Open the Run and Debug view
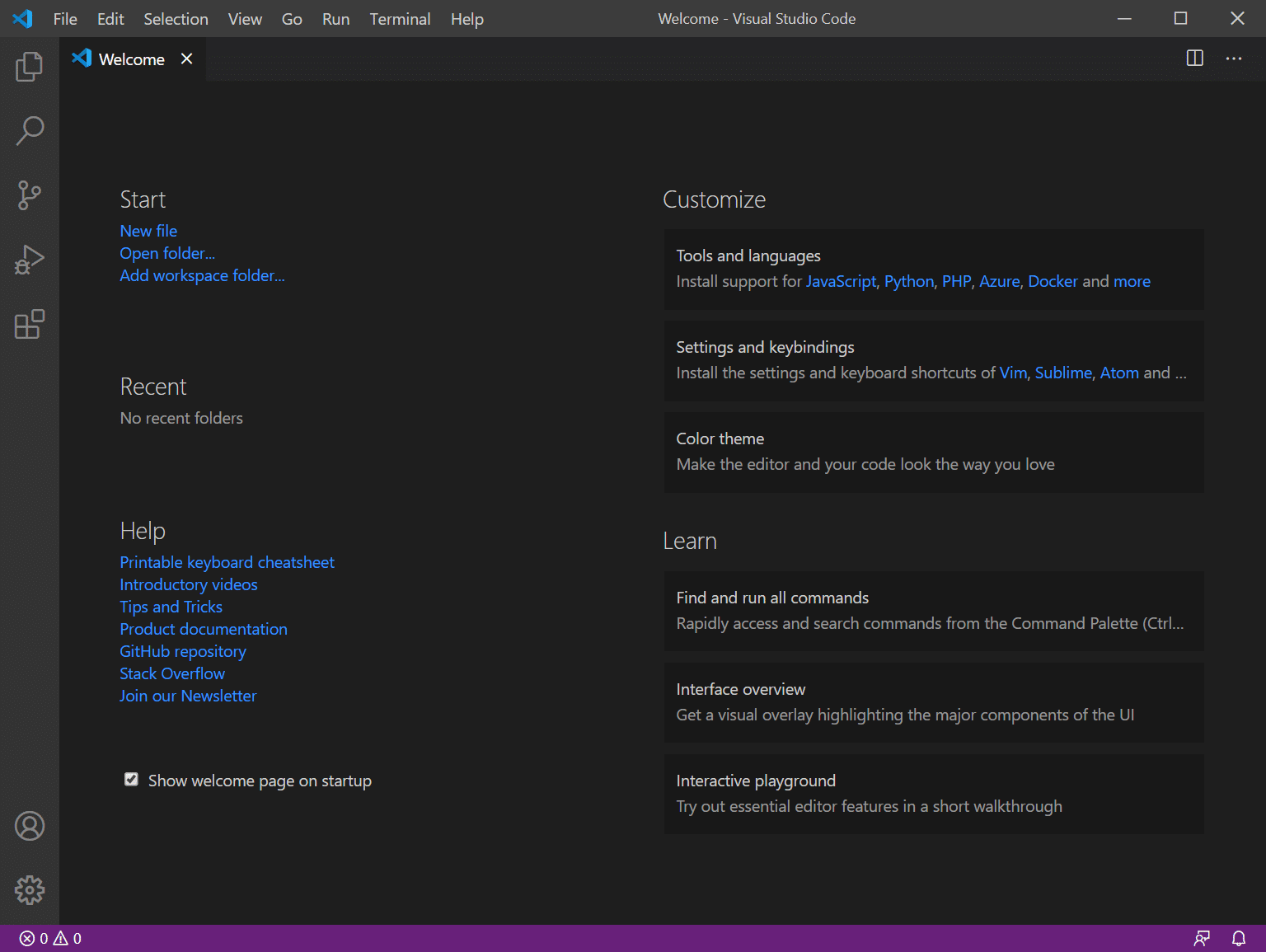1266x952 pixels. click(30, 260)
